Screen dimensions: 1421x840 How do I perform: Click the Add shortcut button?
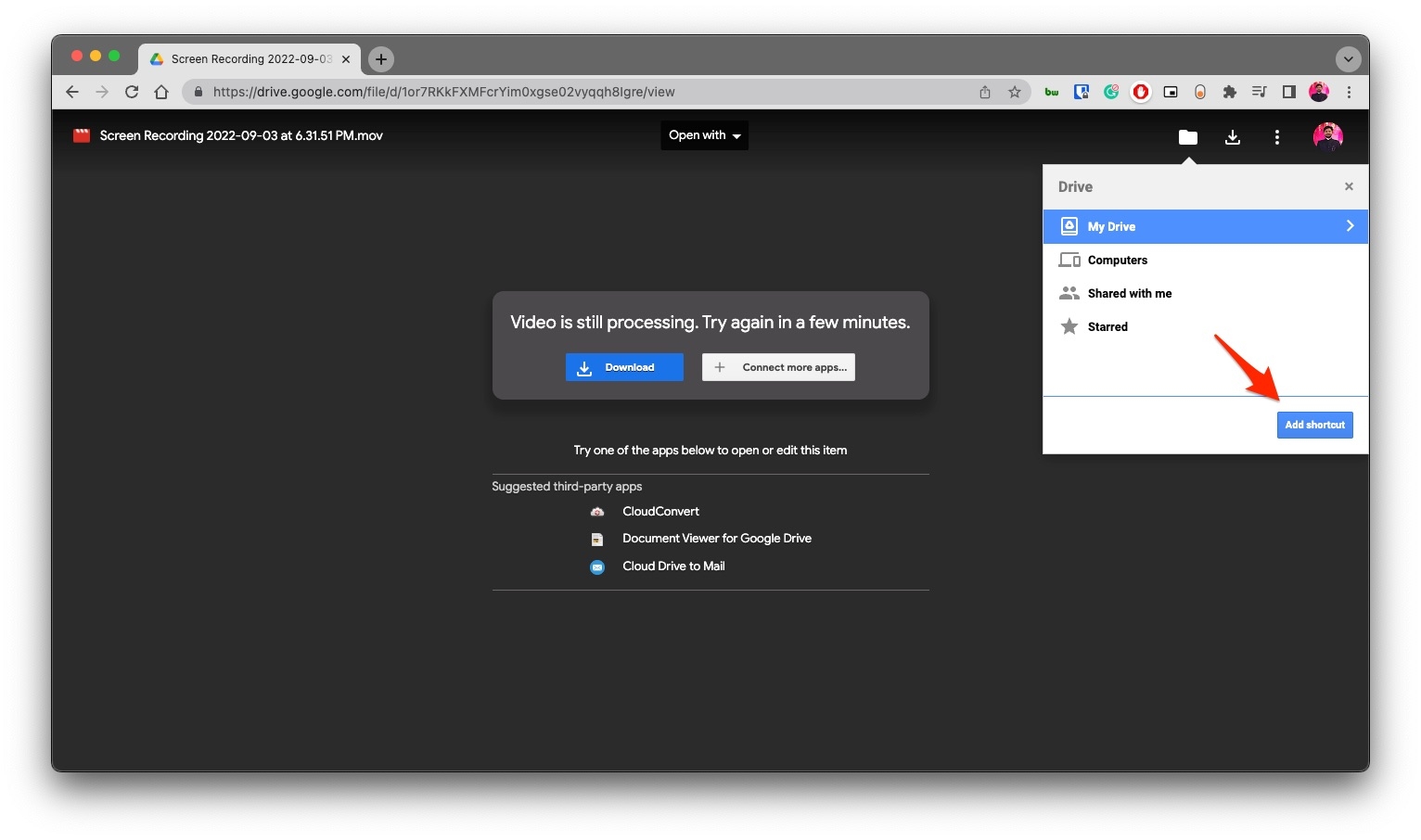click(x=1314, y=425)
